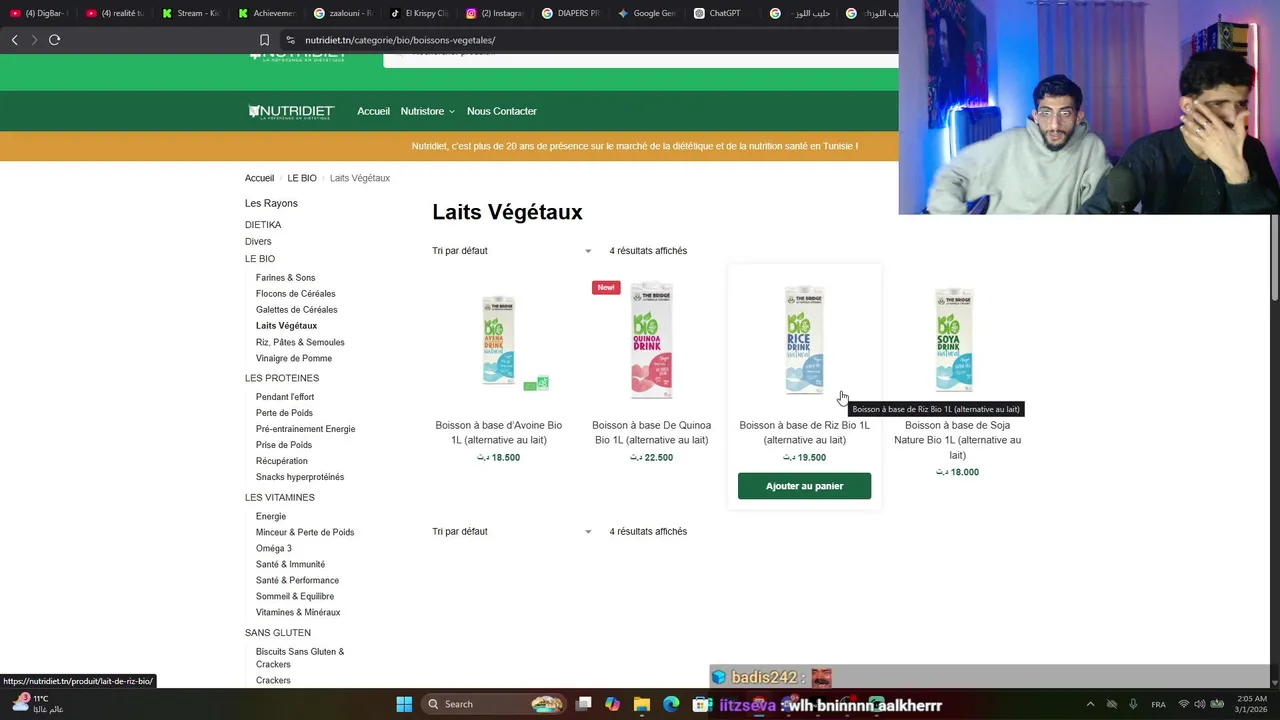Image resolution: width=1280 pixels, height=720 pixels.
Task: Select Pré-entraînement Energie subcategory
Action: [x=305, y=429]
